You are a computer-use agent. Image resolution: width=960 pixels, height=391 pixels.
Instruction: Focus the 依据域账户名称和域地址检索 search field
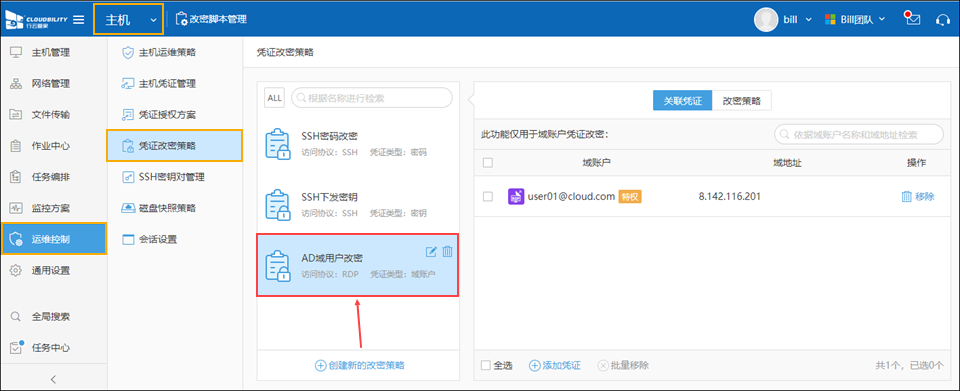[x=859, y=134]
